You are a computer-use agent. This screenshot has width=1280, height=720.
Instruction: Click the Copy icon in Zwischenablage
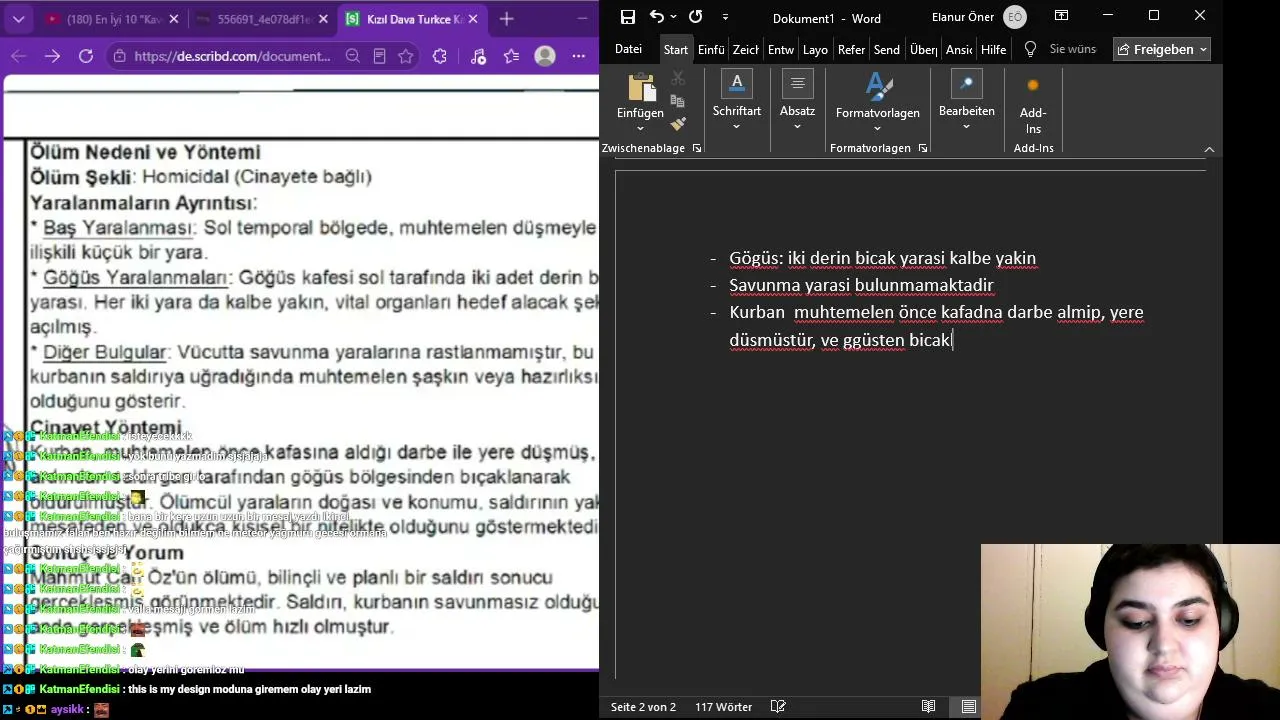(678, 101)
